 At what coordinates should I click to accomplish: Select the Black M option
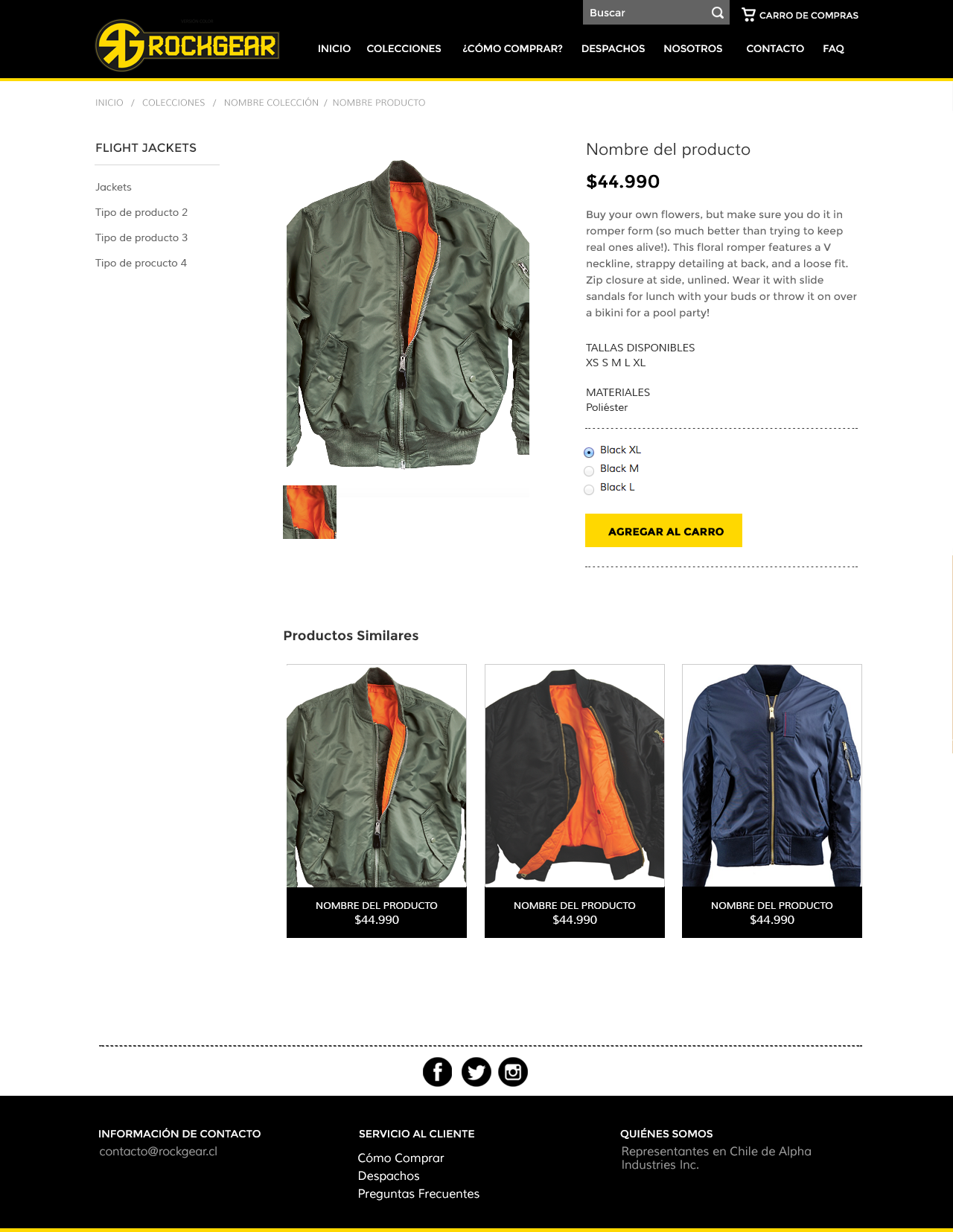(589, 470)
